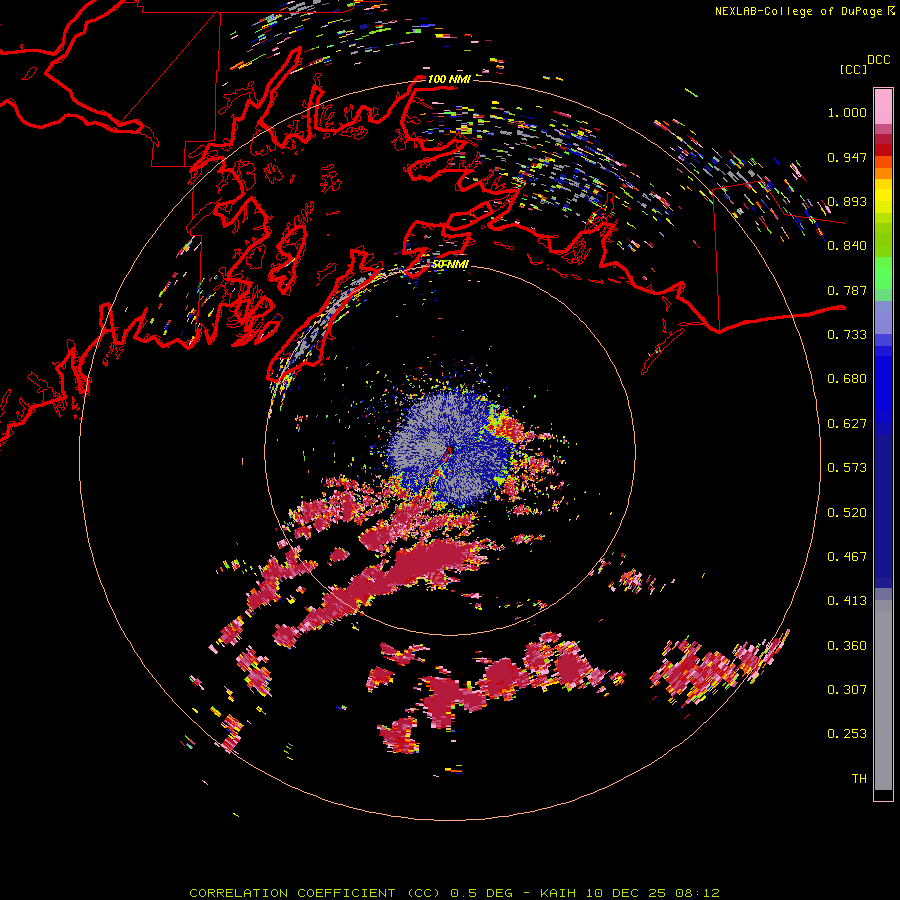Screen dimensions: 900x900
Task: Click the 0.840 scale value
Action: tap(847, 246)
